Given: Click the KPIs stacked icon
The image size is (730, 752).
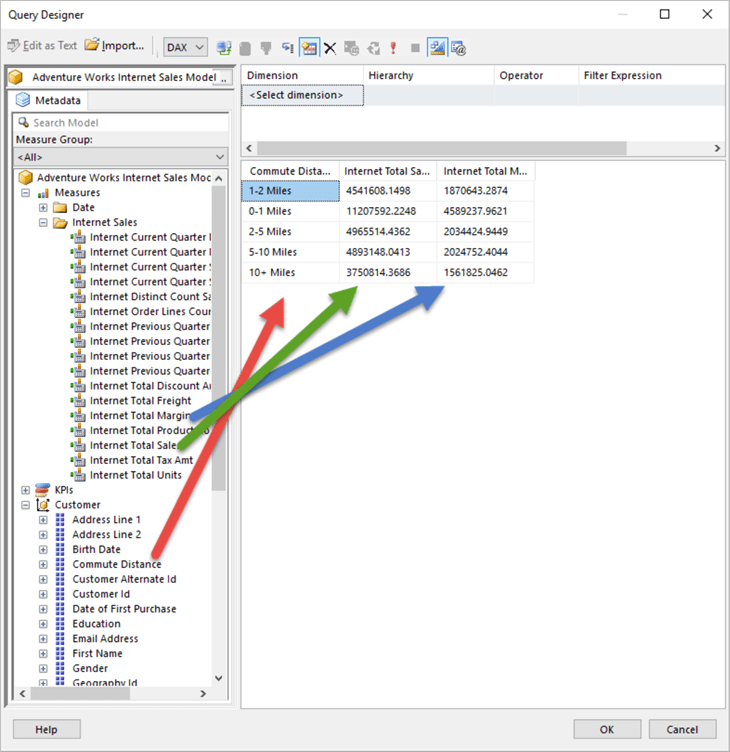Looking at the screenshot, I should coord(43,490).
